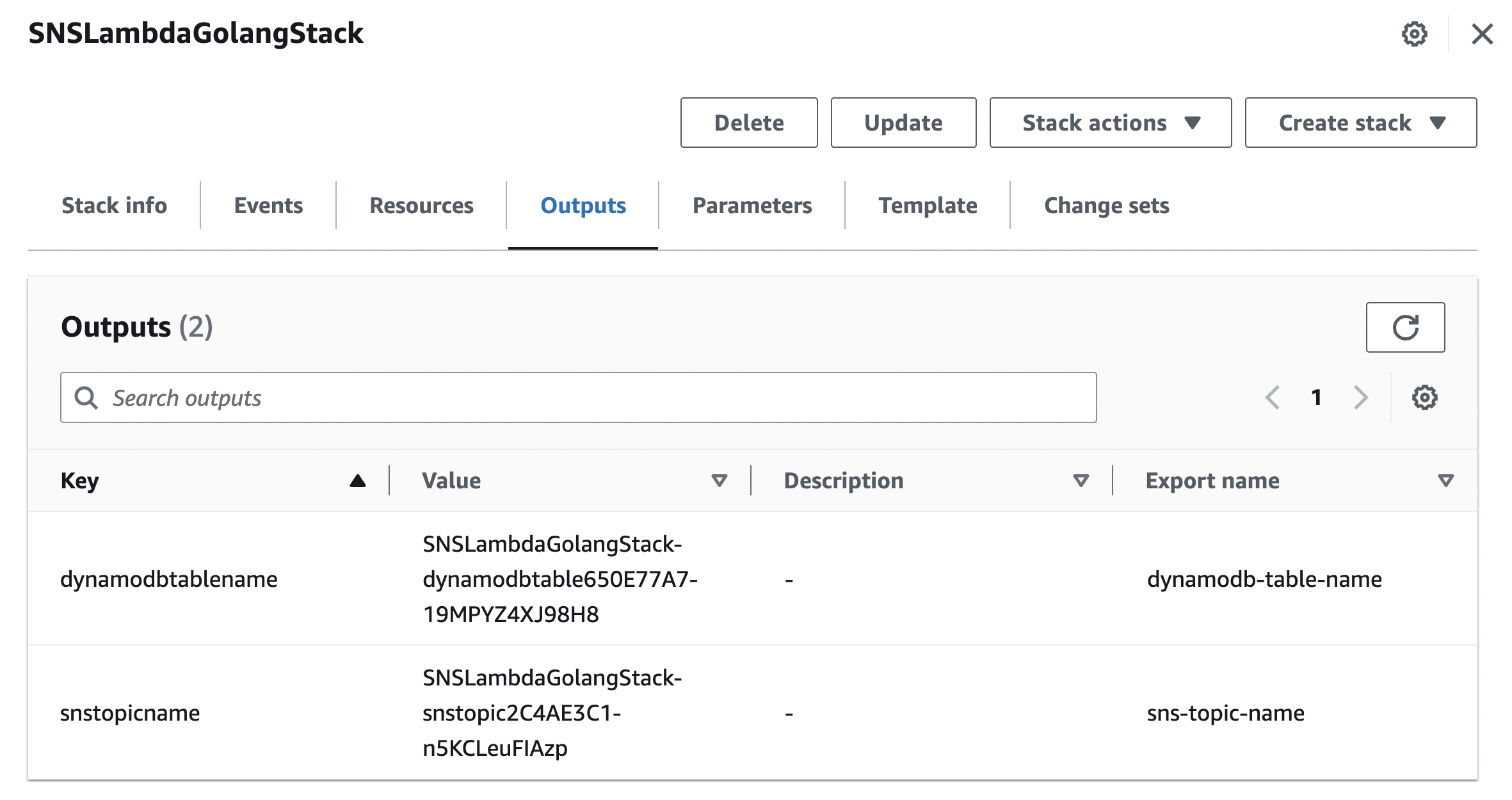1512x800 pixels.
Task: Expand the Stack actions dropdown
Action: click(1110, 123)
